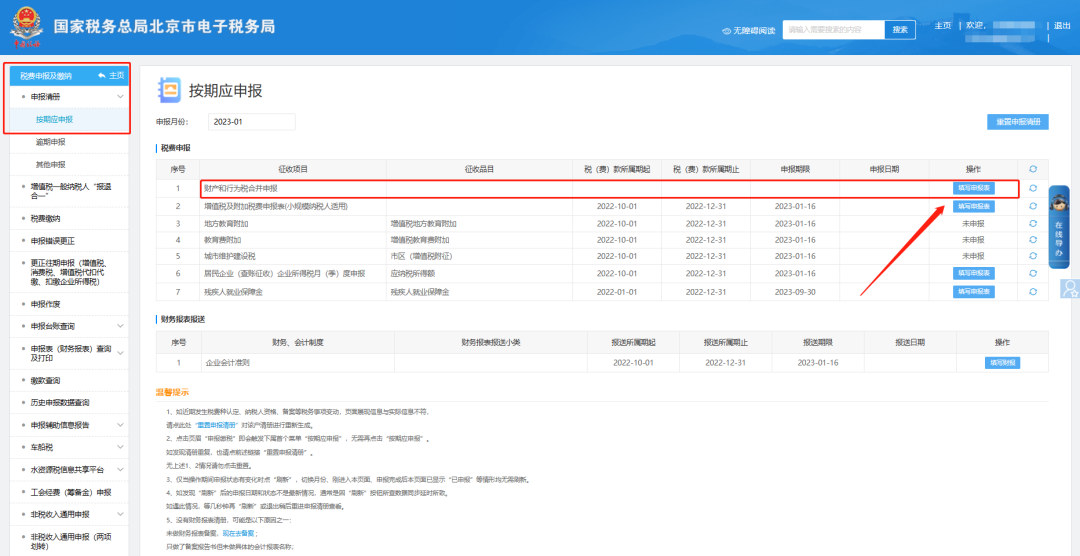The height and width of the screenshot is (556, 1080).
Task: Expand the 申报台账查询 sidebar menu
Action: (120, 326)
